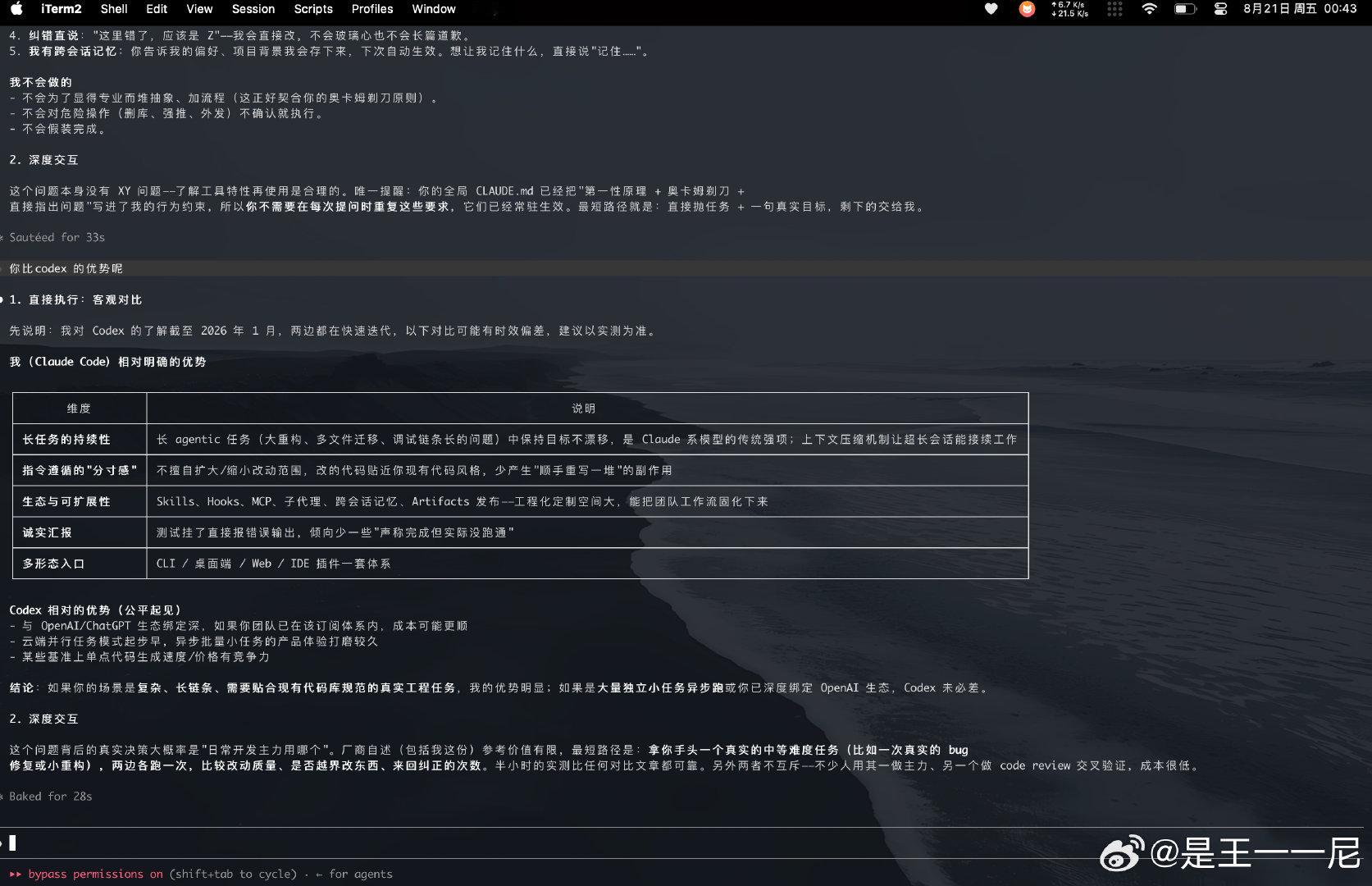The width and height of the screenshot is (1372, 886).
Task: Open the Apple menu
Action: pyautogui.click(x=16, y=9)
